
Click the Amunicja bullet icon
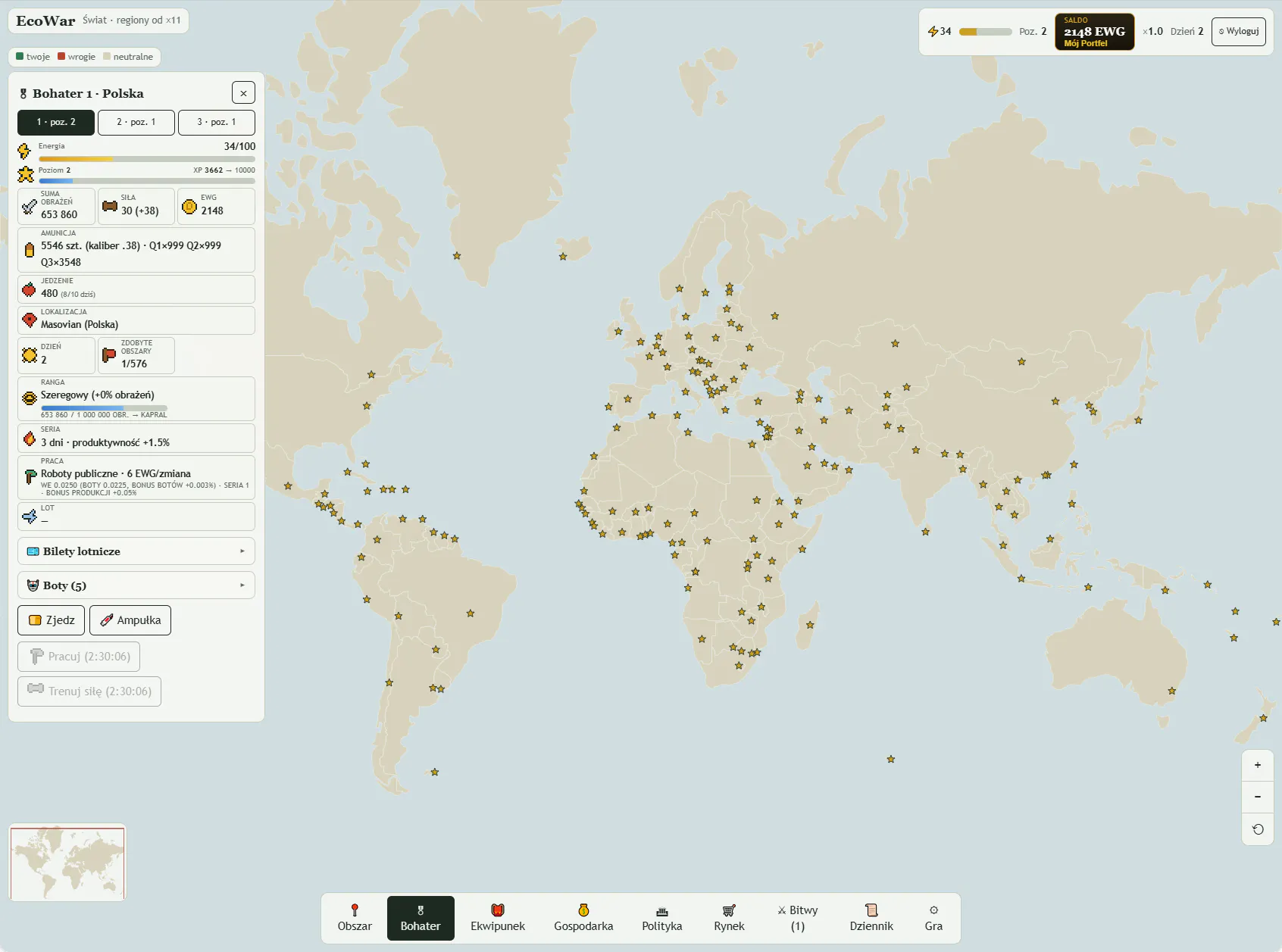30,250
